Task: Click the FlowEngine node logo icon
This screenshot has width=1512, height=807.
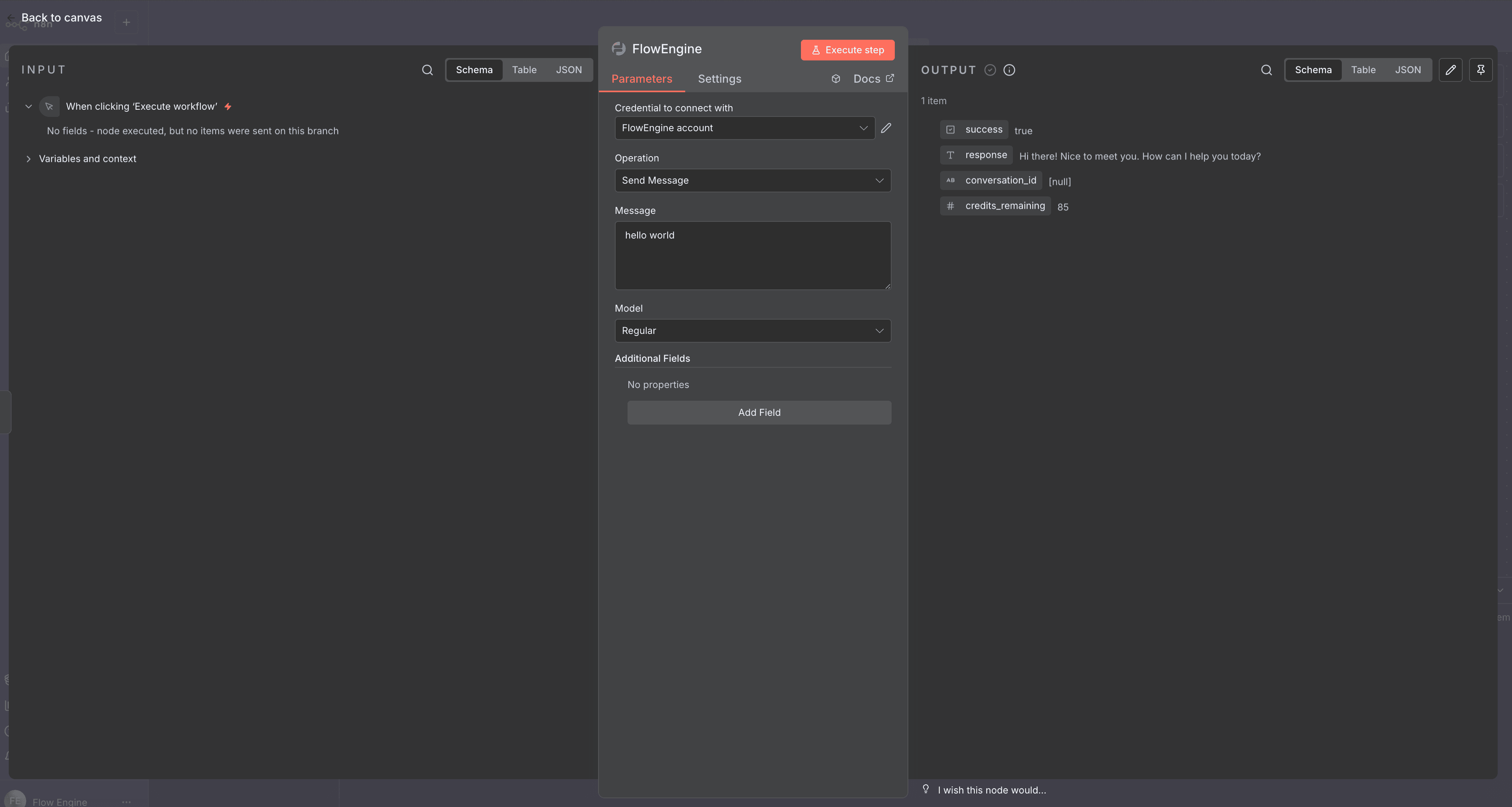Action: click(x=619, y=49)
